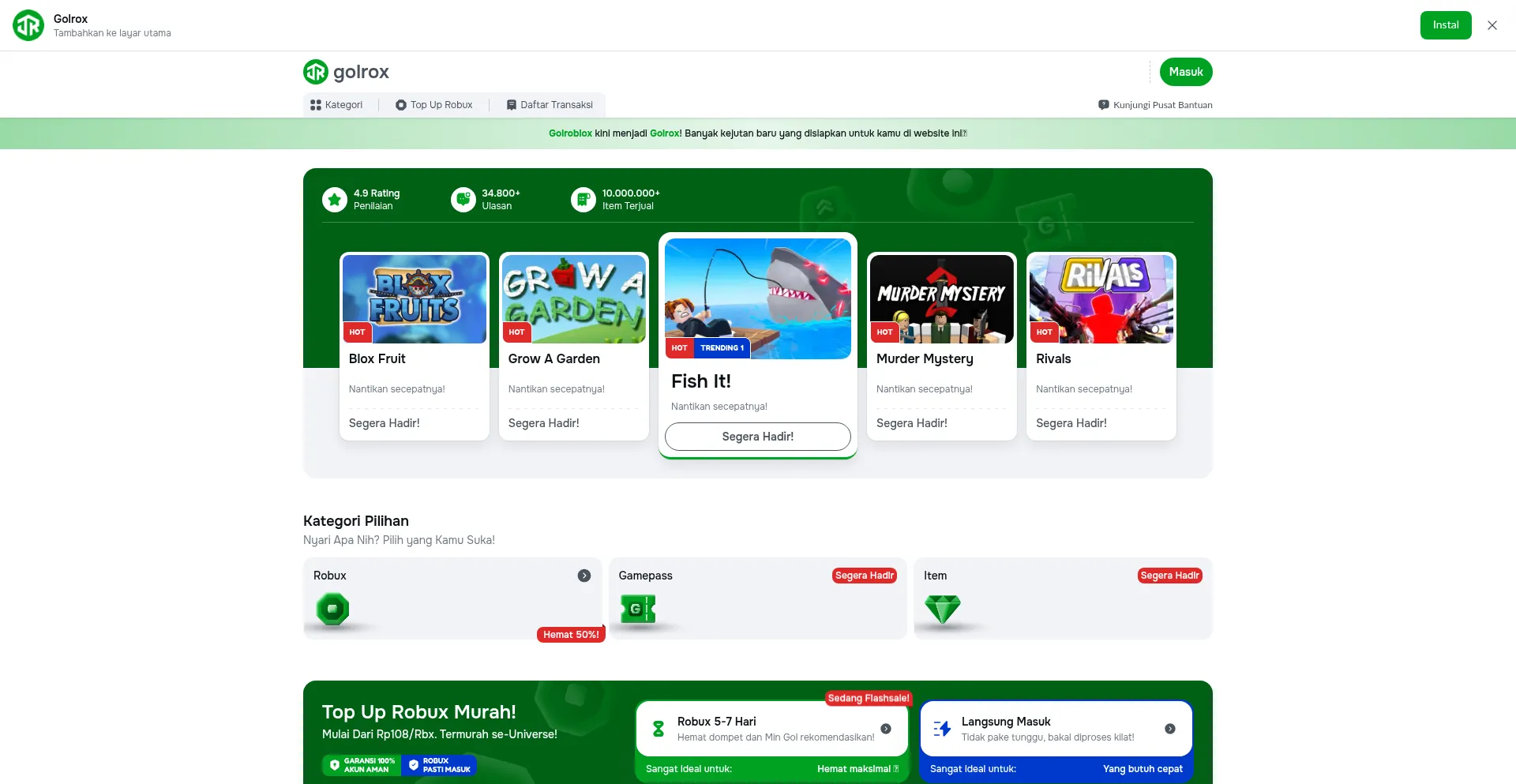1516x784 pixels.
Task: Select the Grow A Garden title text
Action: click(x=554, y=358)
